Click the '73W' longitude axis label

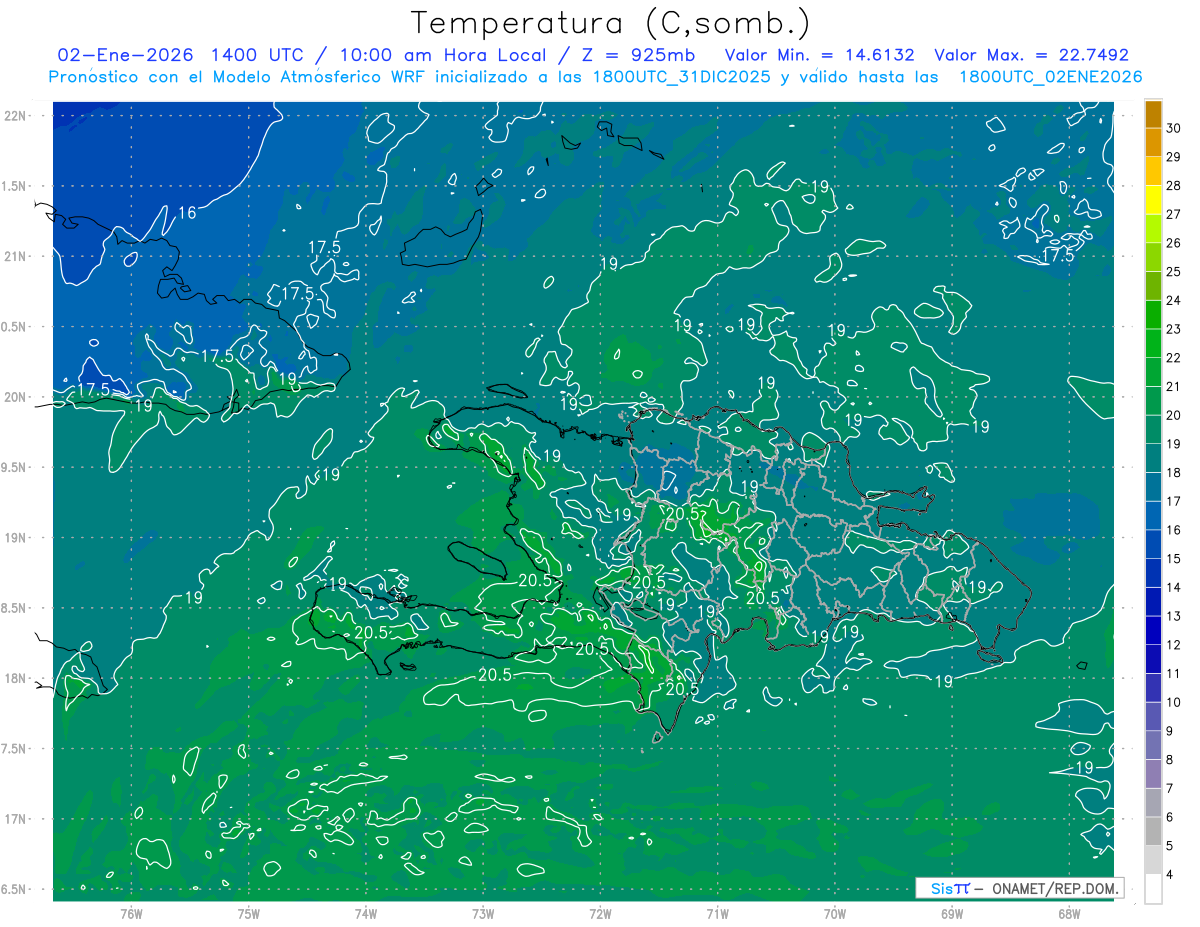pyautogui.click(x=483, y=913)
